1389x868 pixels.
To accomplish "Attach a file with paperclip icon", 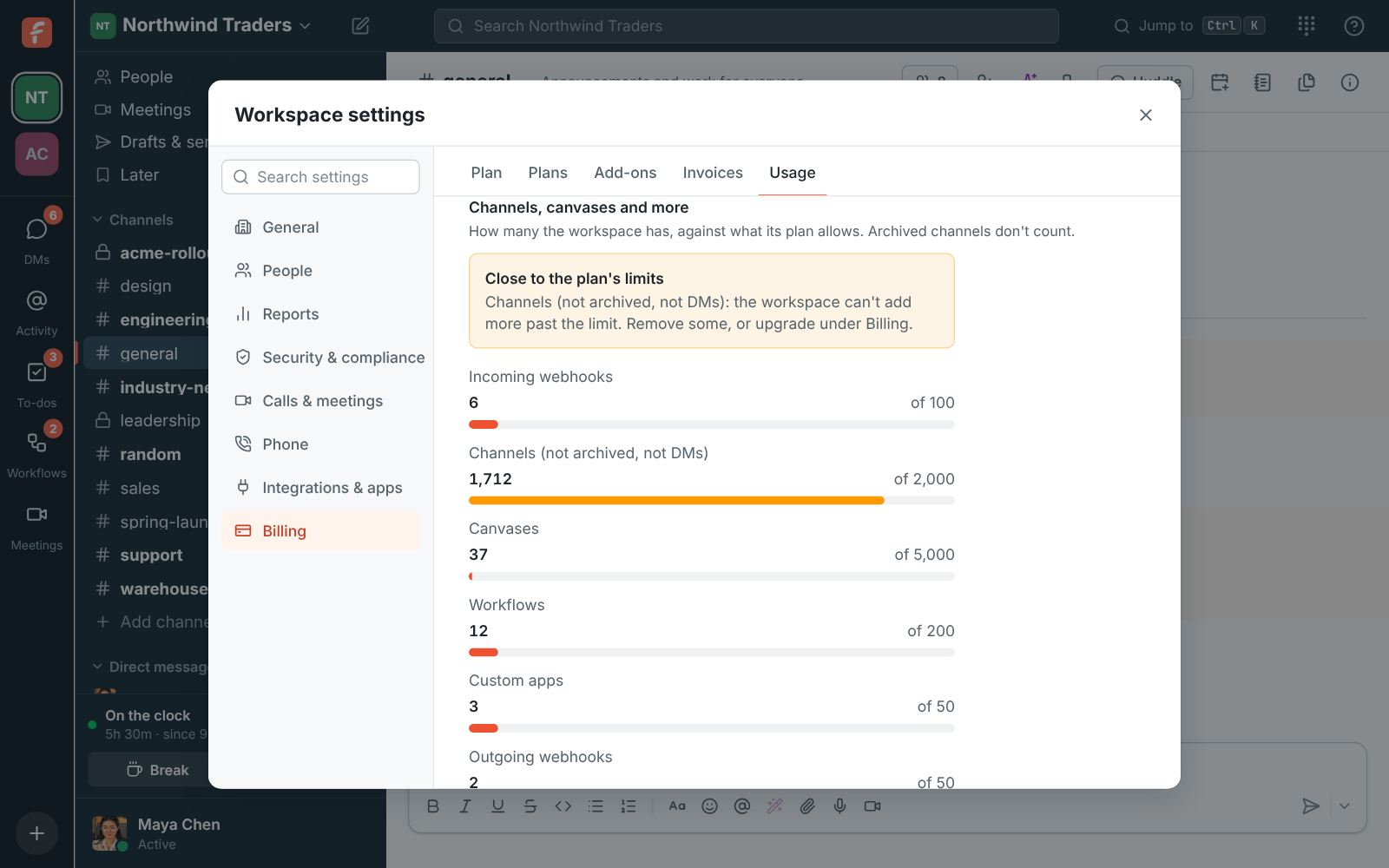I will click(x=807, y=806).
